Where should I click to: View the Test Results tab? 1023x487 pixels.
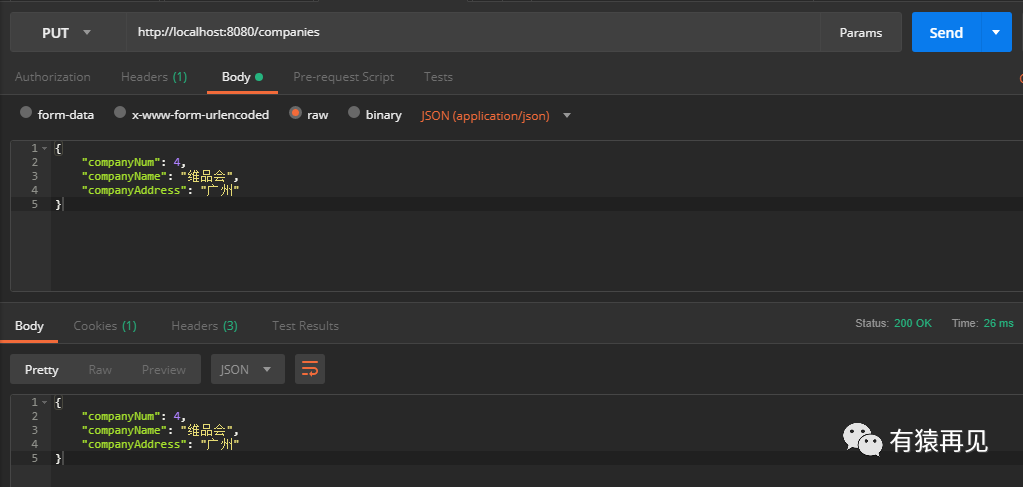[x=305, y=325]
